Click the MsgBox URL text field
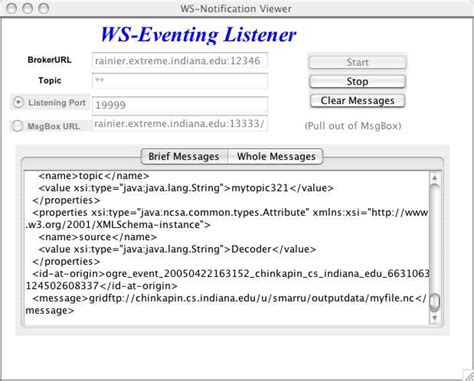The height and width of the screenshot is (381, 474). tap(180, 124)
